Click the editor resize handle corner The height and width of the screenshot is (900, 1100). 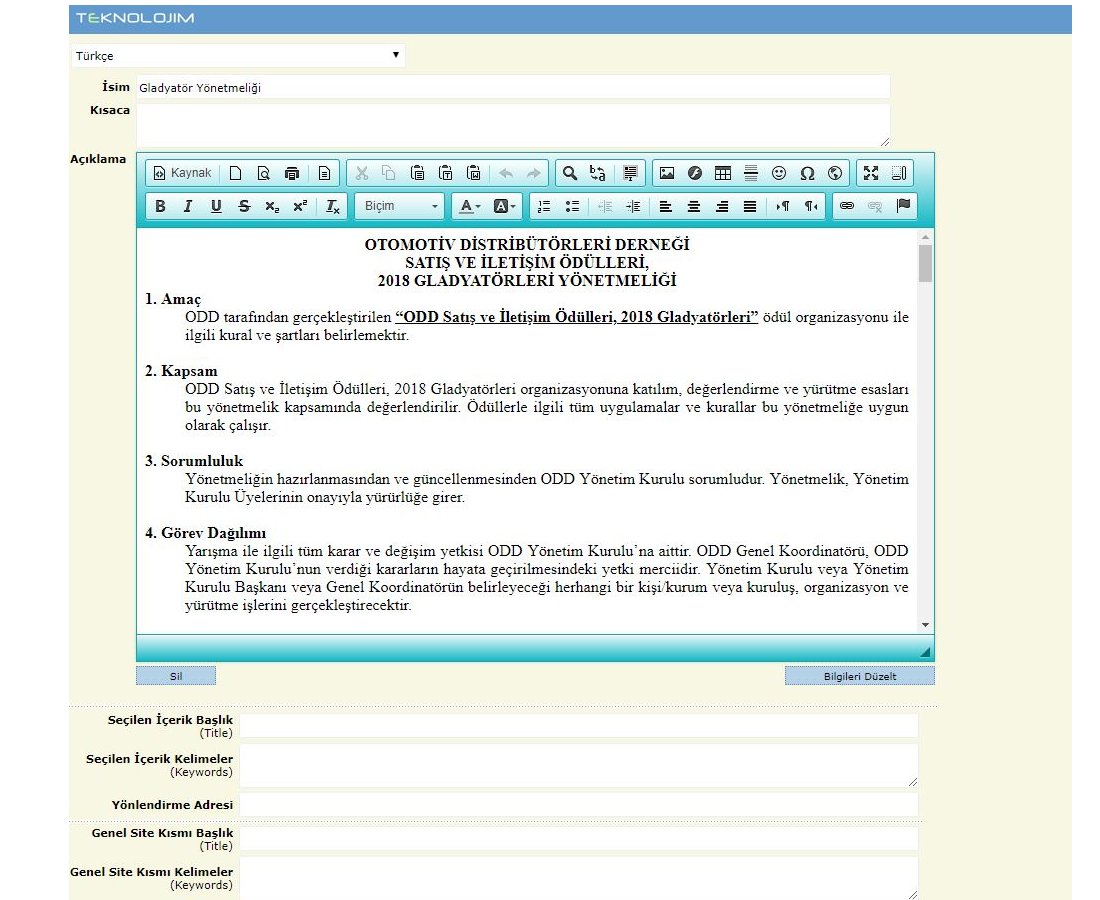coord(925,652)
